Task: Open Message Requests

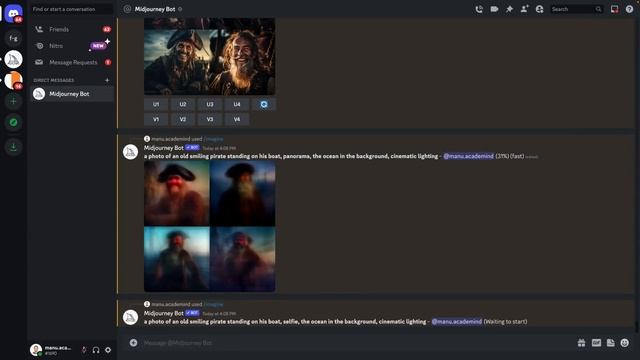Action: (x=72, y=62)
